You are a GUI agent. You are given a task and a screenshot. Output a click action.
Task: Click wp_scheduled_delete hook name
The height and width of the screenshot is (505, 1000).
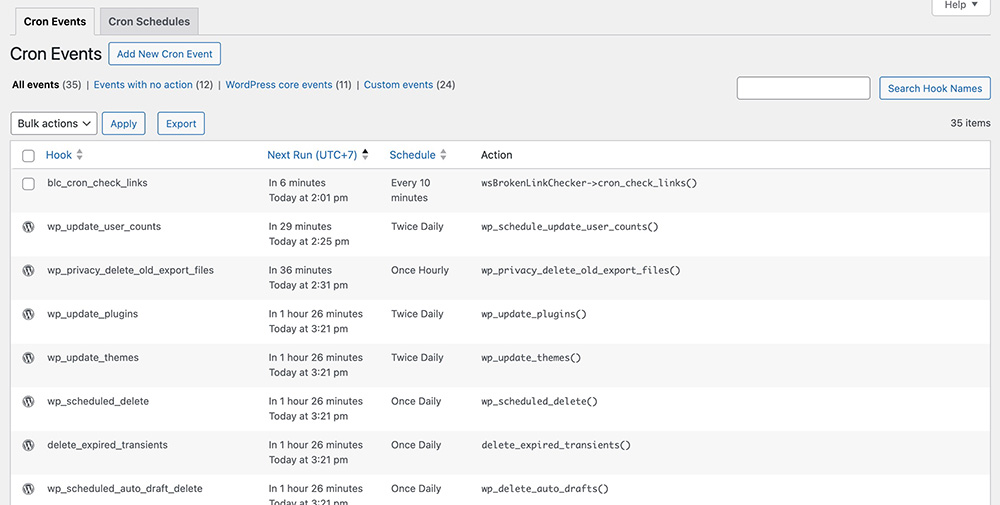click(98, 401)
